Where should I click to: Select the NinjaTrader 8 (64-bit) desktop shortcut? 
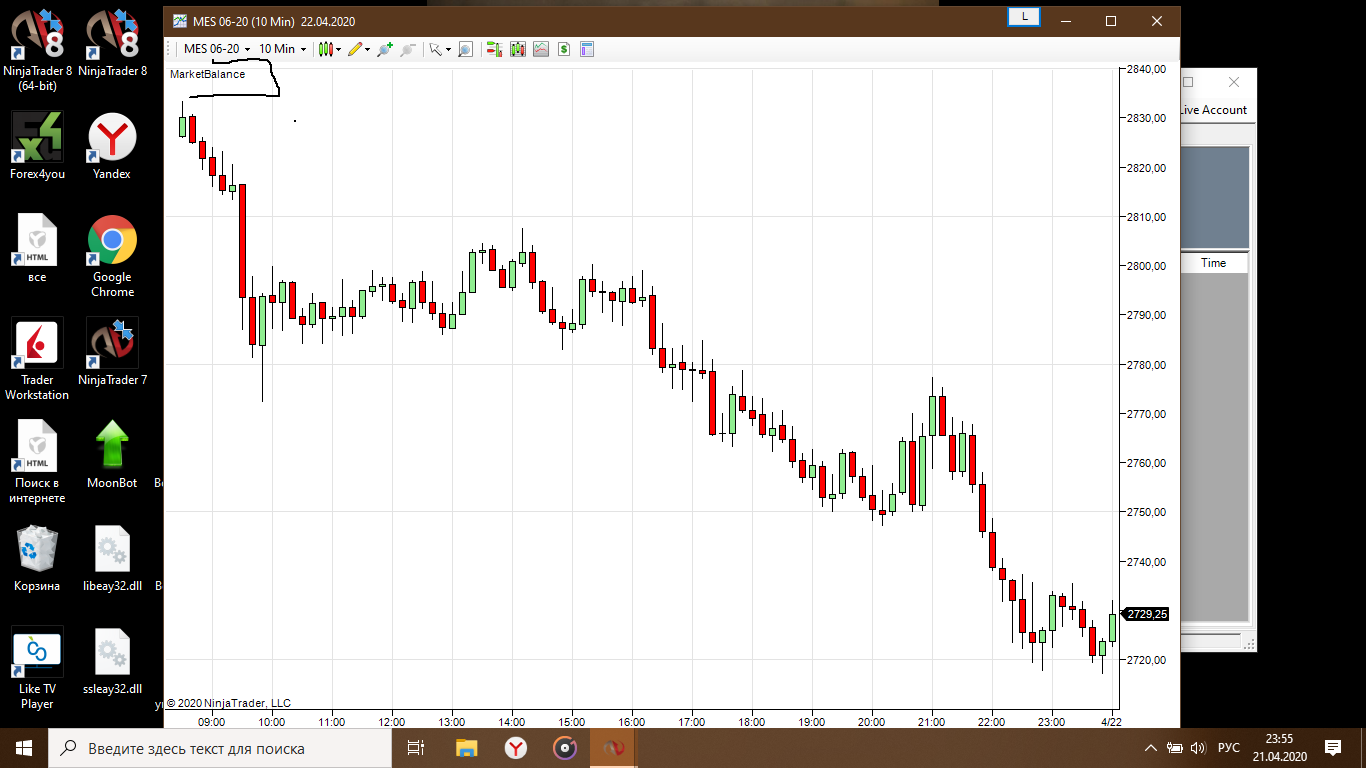(37, 50)
